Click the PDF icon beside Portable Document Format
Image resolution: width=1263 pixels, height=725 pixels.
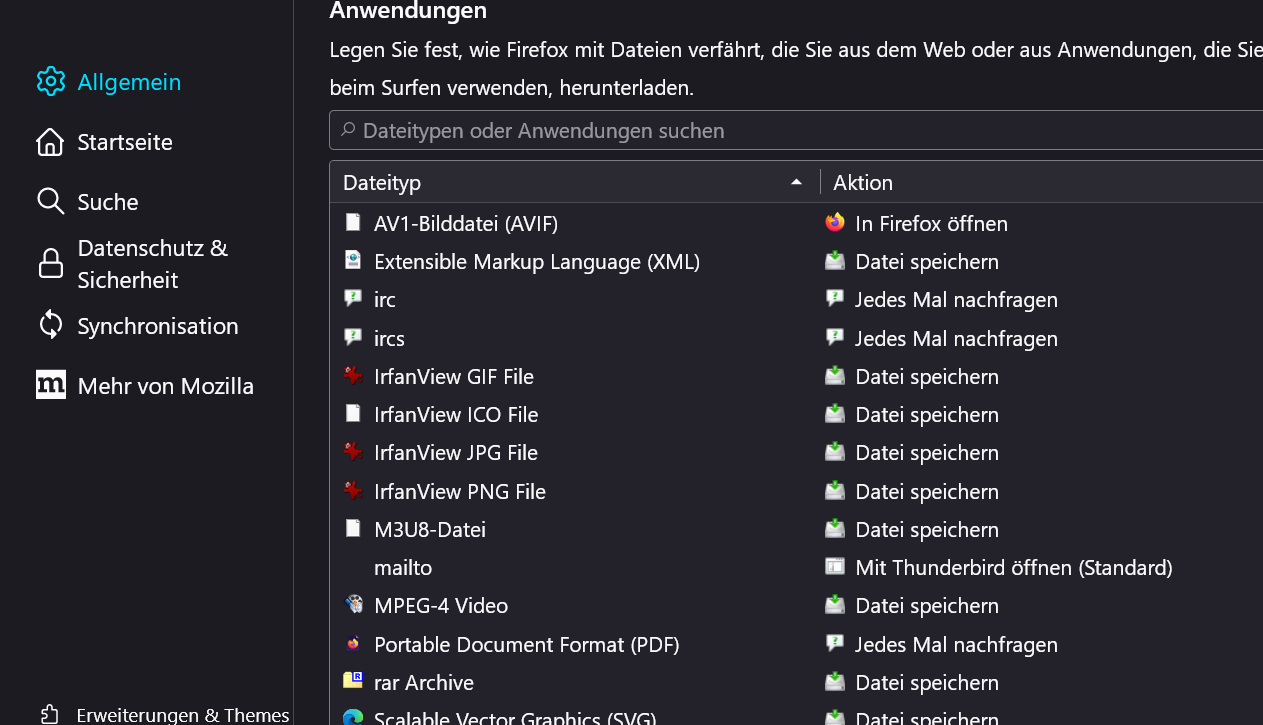[x=353, y=644]
